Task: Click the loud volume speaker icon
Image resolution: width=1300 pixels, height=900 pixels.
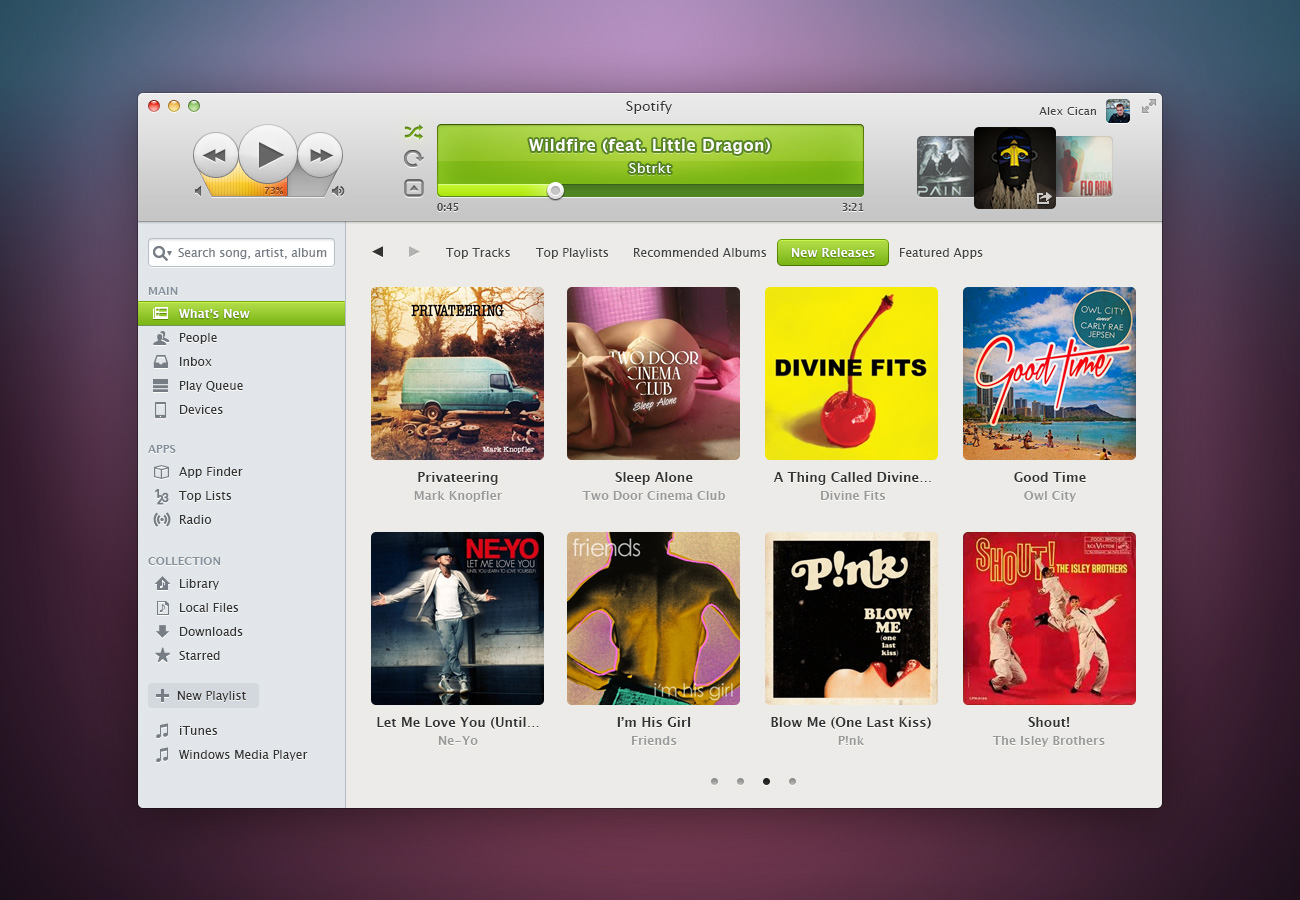Action: tap(338, 190)
